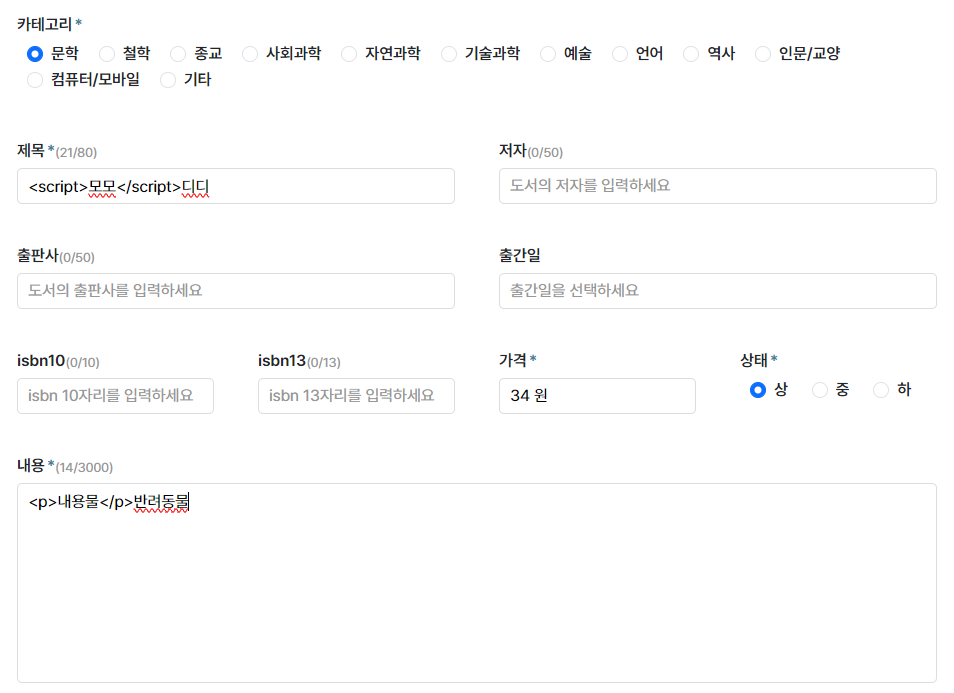Screen dimensions: 954x693
Task: Select 컴퓨터/모바일 category radio button
Action: tap(35, 80)
